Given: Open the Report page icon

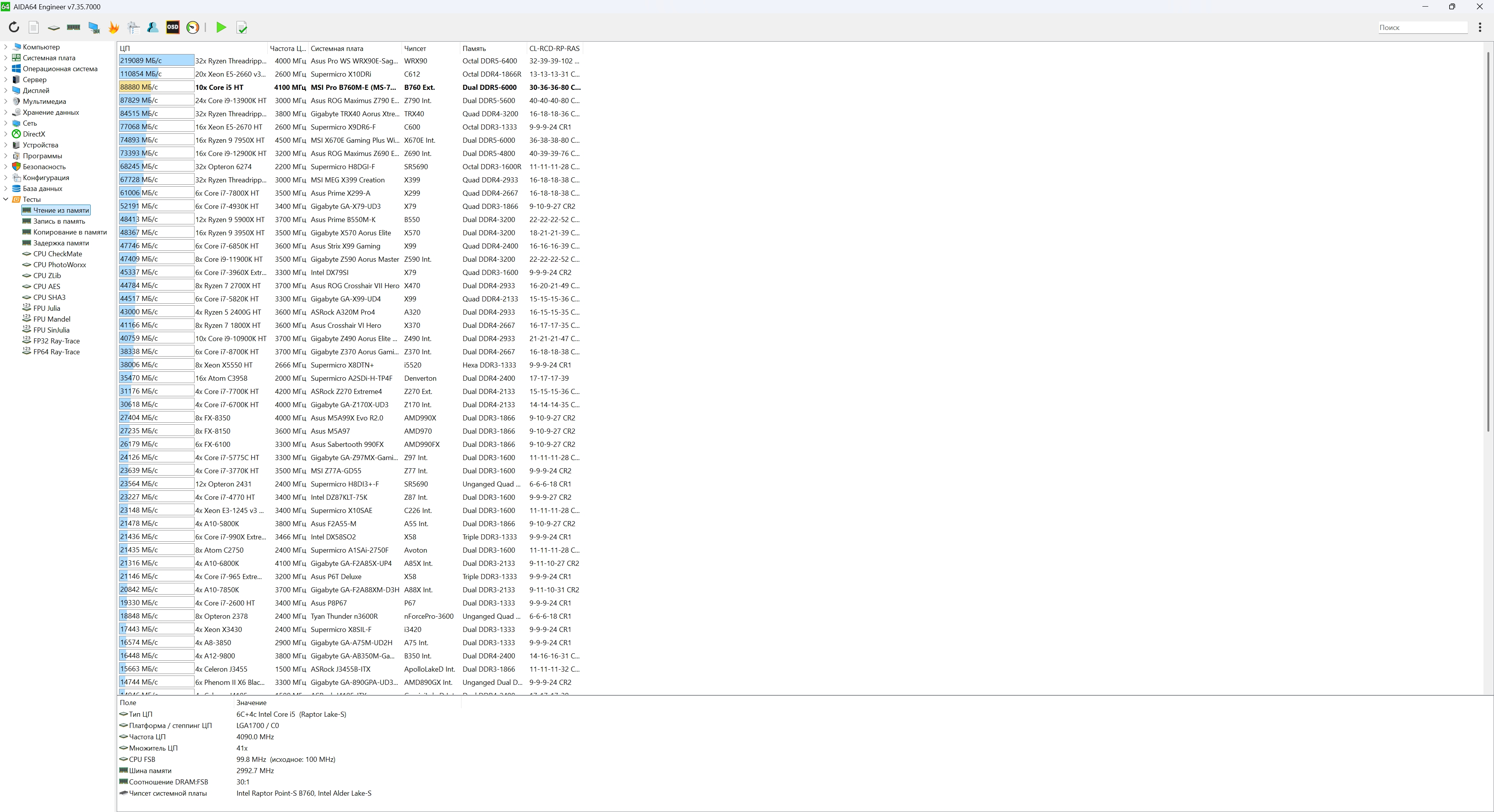Looking at the screenshot, I should click(33, 27).
